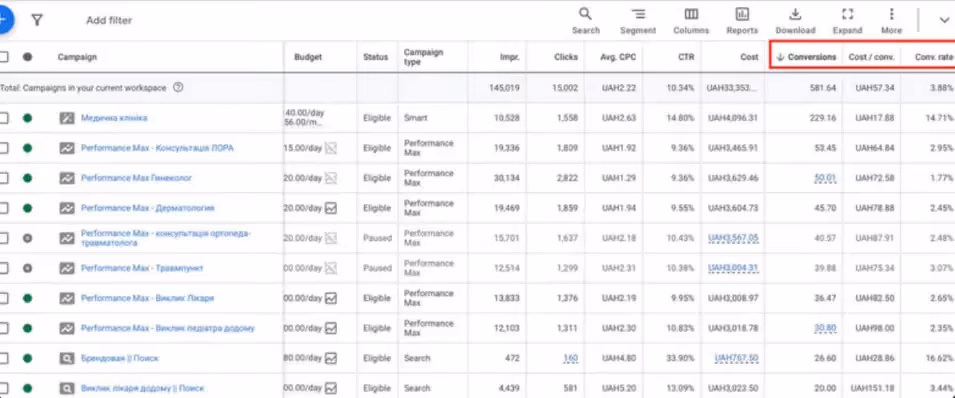Open the filter funnel icon
Viewport: 955px width, 398px height.
[37, 21]
